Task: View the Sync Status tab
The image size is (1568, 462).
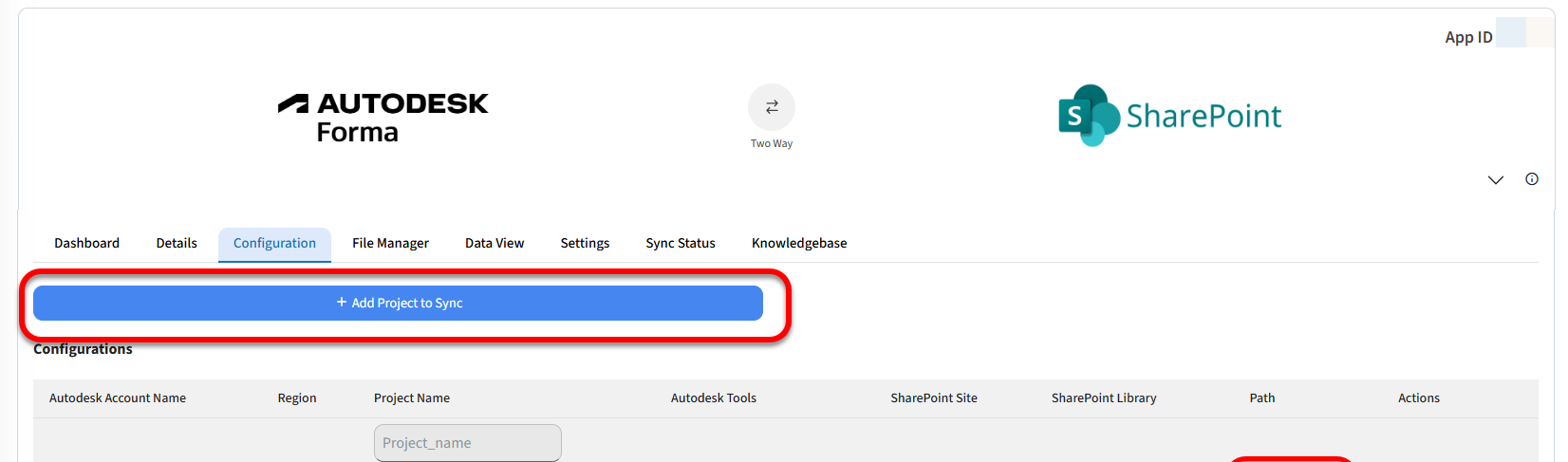Action: [681, 244]
